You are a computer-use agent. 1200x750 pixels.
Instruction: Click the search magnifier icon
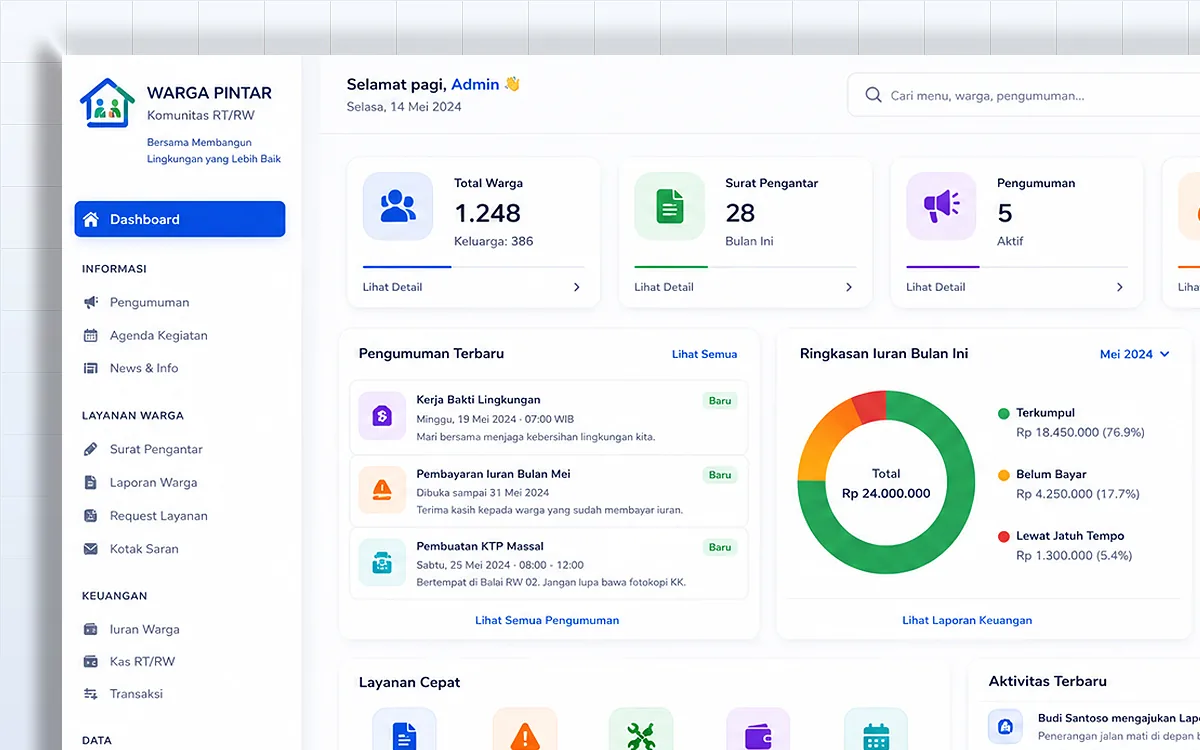(873, 96)
